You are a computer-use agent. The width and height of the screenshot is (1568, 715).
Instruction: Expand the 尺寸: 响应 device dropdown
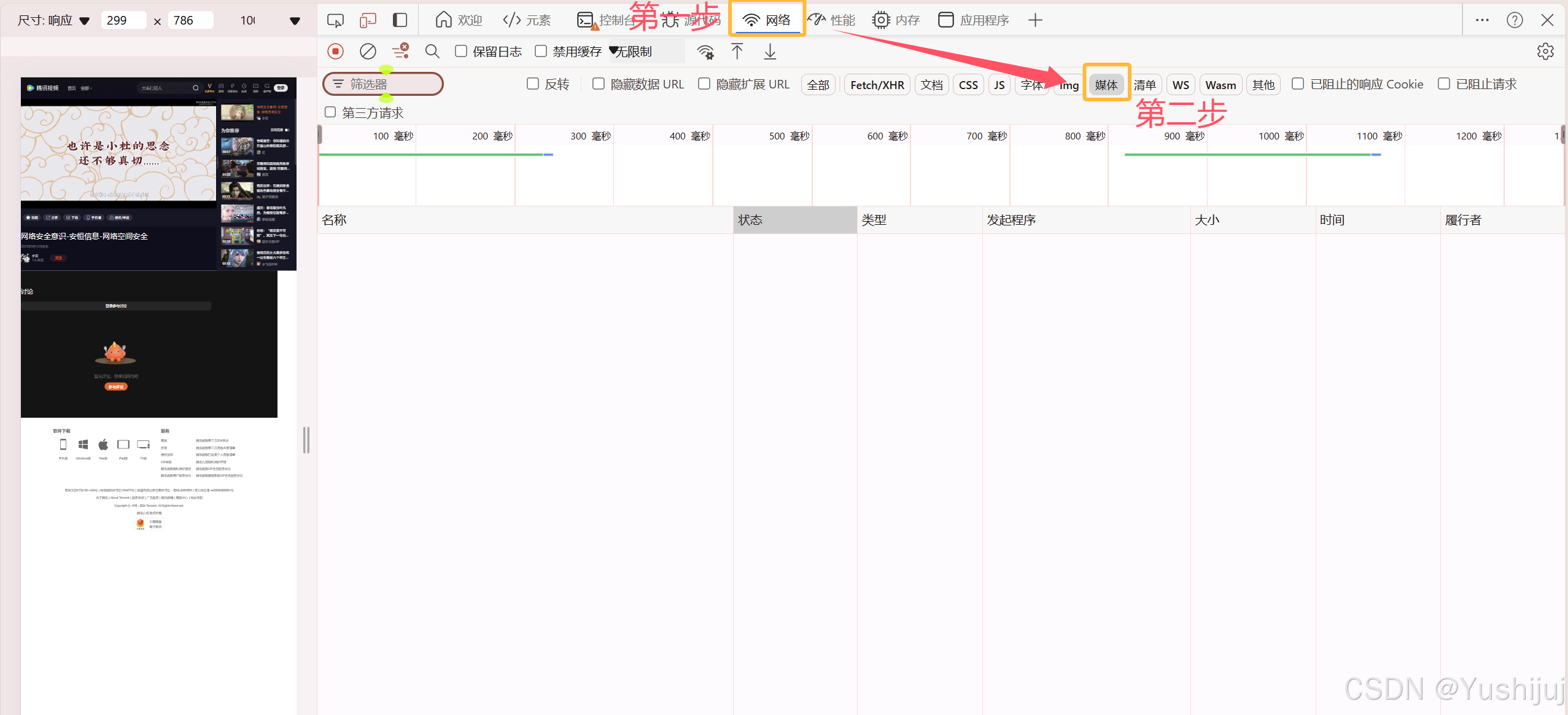54,20
